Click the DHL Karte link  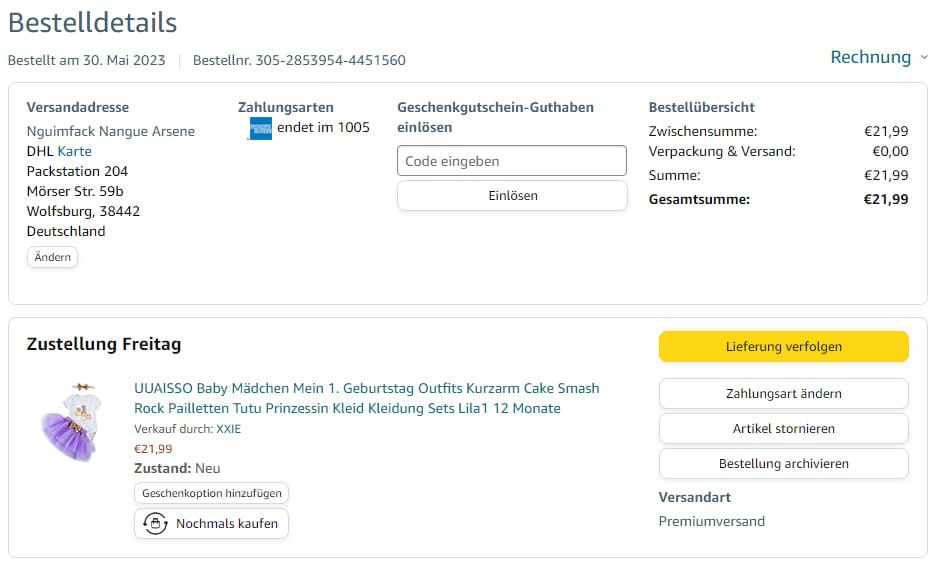74,151
